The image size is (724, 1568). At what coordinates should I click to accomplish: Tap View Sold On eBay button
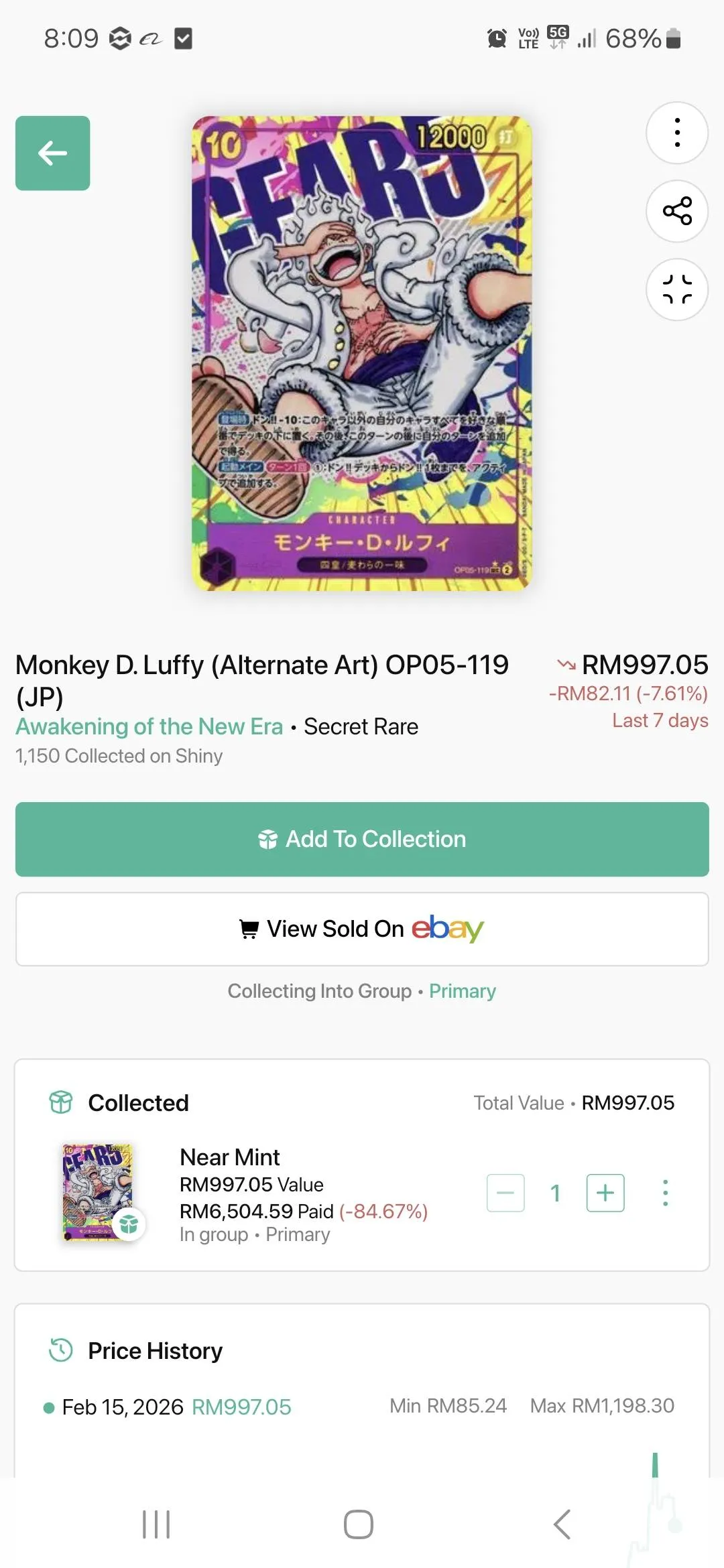click(x=362, y=929)
